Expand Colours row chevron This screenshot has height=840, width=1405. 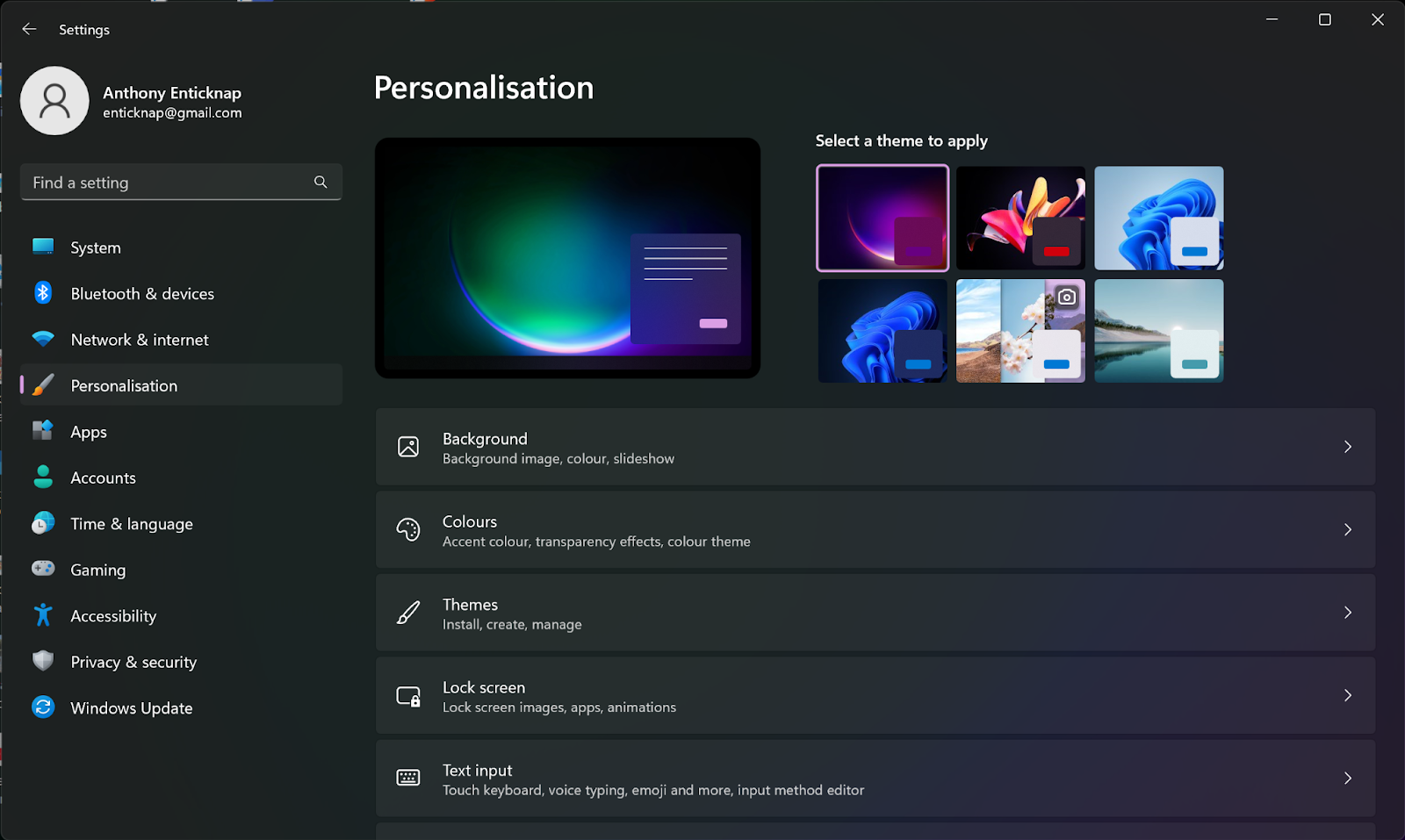tap(1348, 529)
